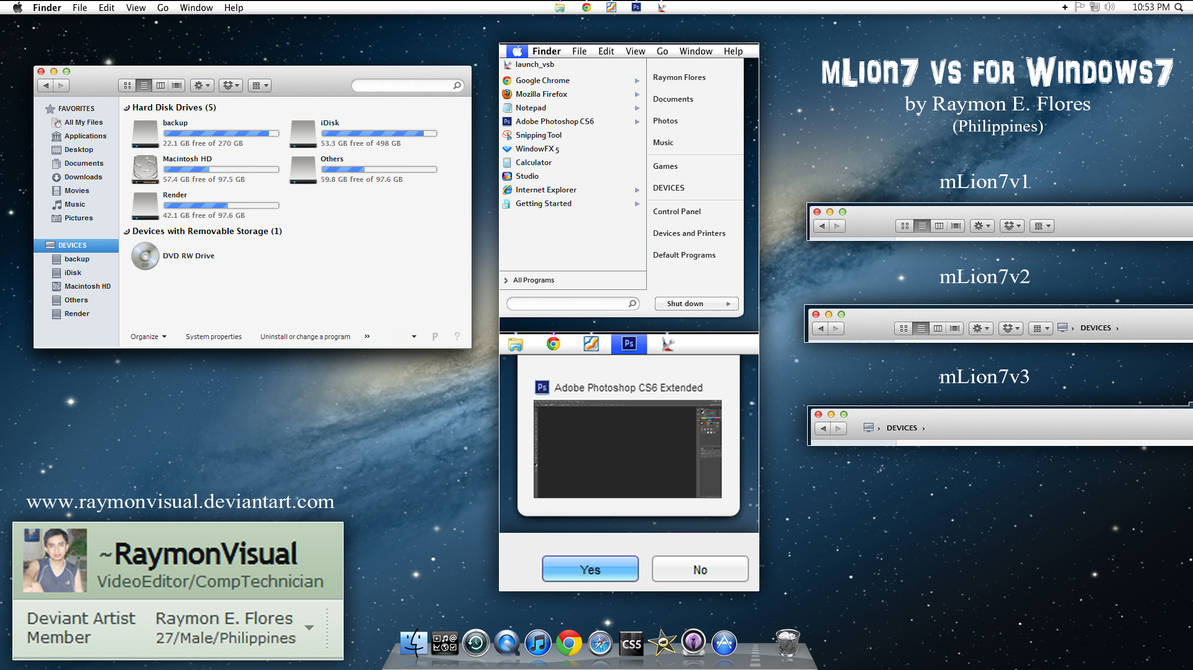Image resolution: width=1193 pixels, height=670 pixels.
Task: Click the Yes button in the dialog
Action: tap(590, 568)
